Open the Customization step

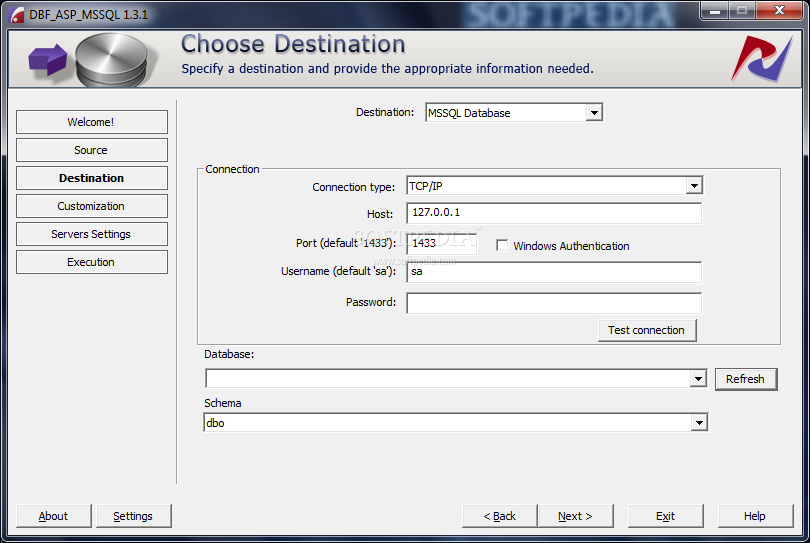[92, 206]
